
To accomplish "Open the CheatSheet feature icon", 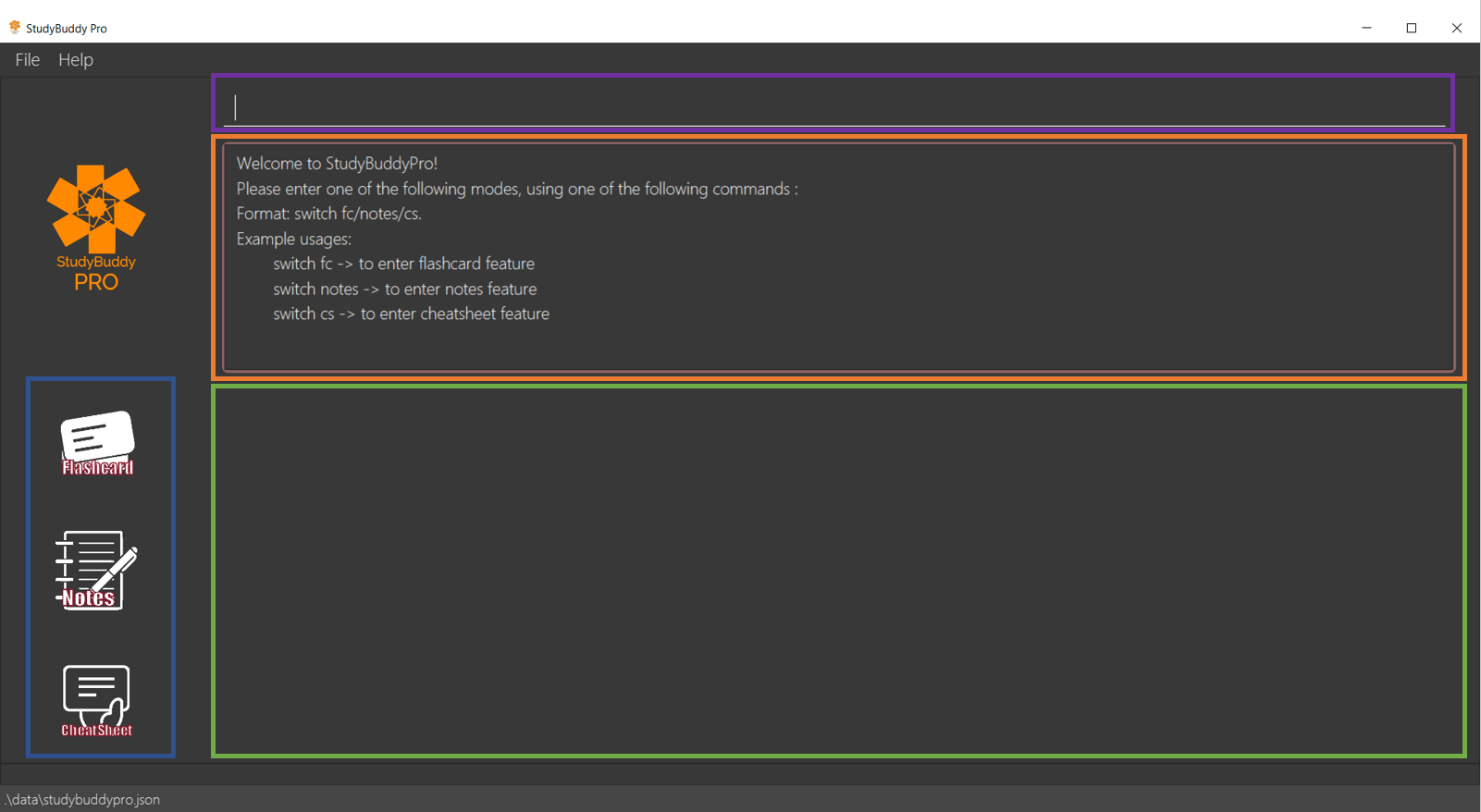I will (x=96, y=700).
